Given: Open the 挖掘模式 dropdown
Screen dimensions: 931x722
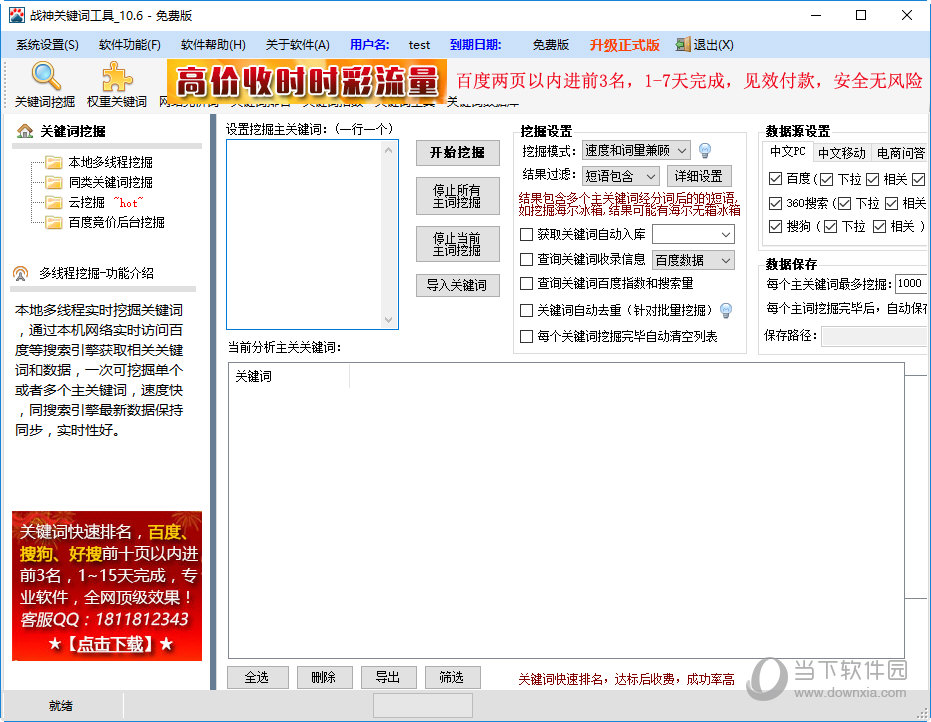Looking at the screenshot, I should coord(636,151).
